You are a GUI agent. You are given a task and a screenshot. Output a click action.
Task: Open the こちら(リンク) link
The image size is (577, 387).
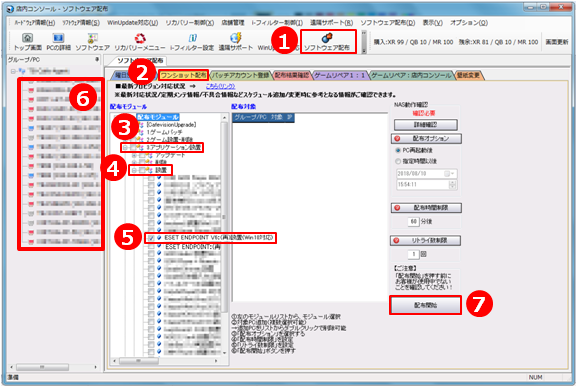pos(220,86)
